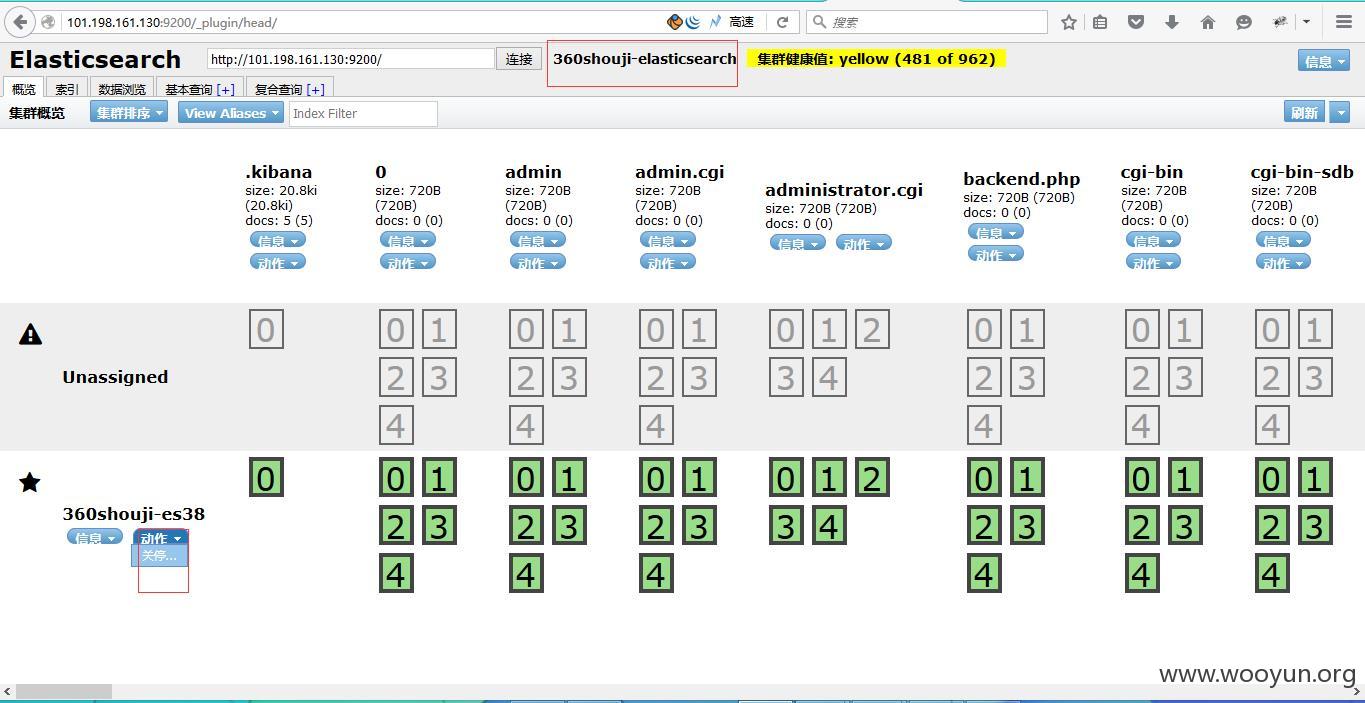The width and height of the screenshot is (1365, 703).
Task: Click assigned shard 0 of .kibana index
Action: 266,478
